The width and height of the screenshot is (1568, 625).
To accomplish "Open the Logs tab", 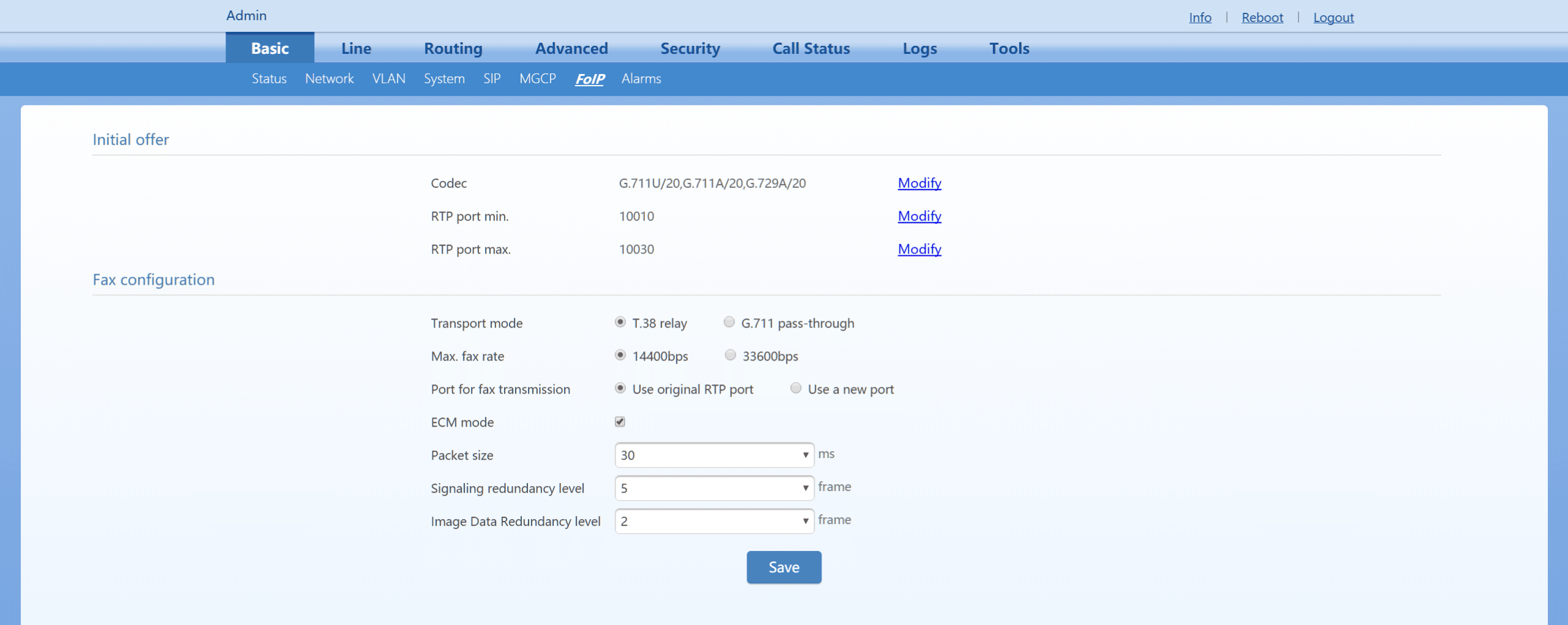I will point(920,48).
